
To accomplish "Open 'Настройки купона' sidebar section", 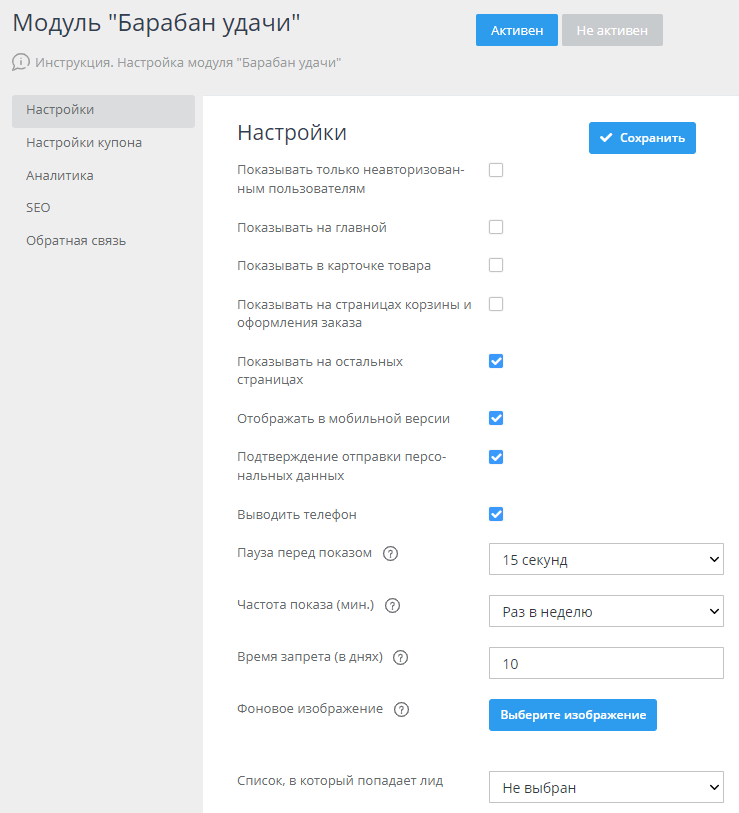I will click(x=84, y=143).
